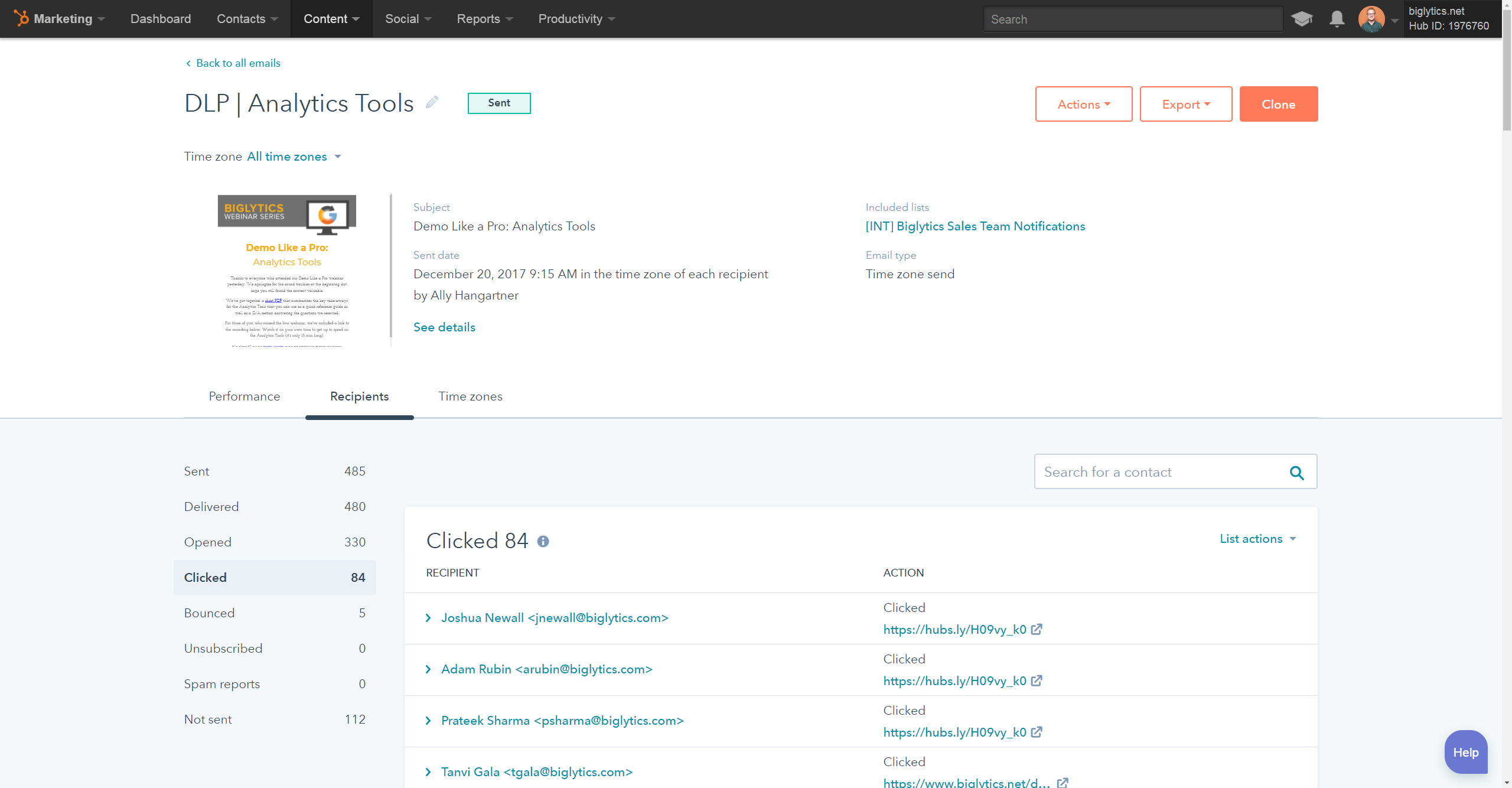Click the HubSpot sprocket logo
Screen dimensions: 1512x788
point(22,18)
